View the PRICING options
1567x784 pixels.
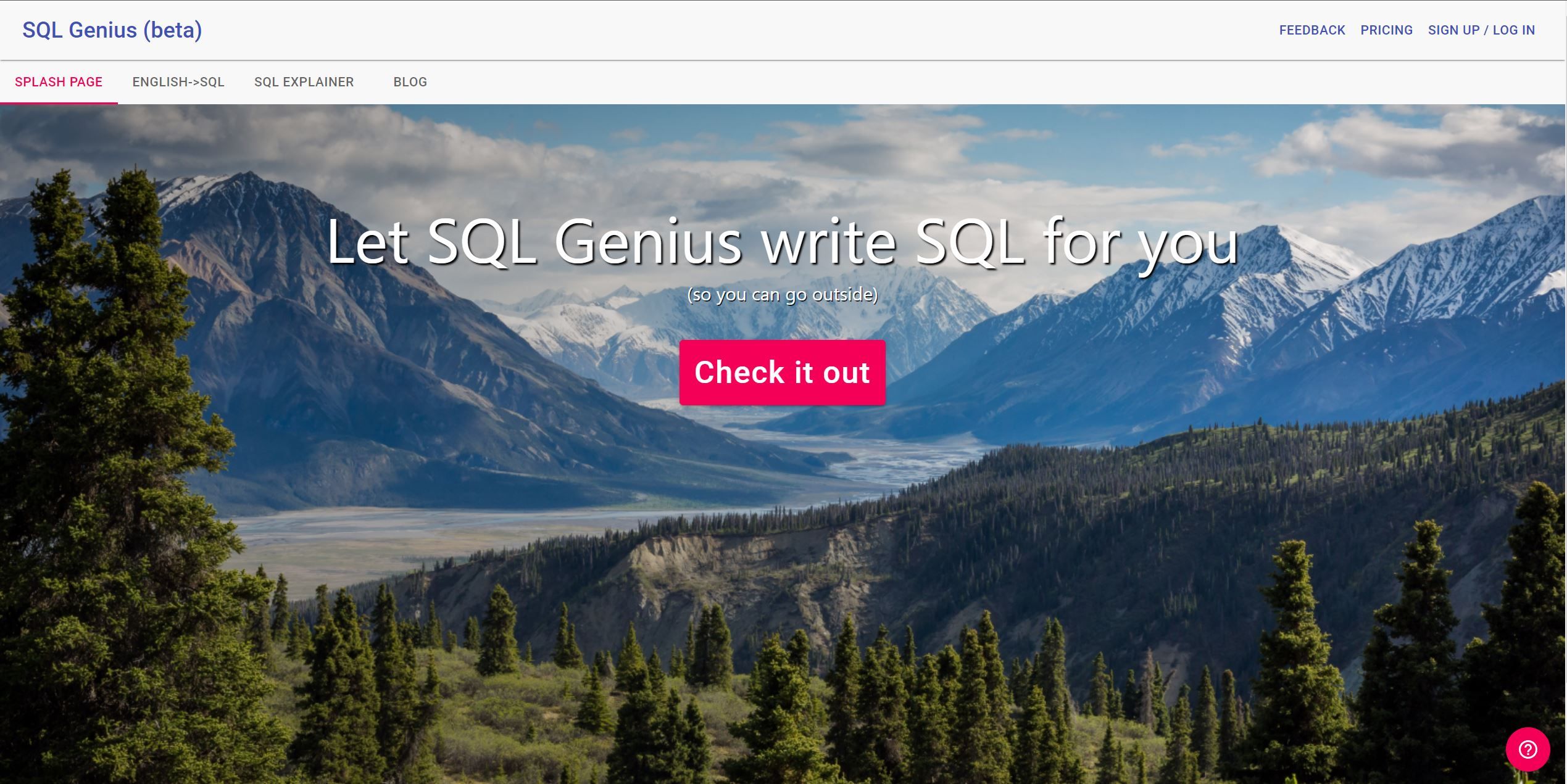[1386, 30]
